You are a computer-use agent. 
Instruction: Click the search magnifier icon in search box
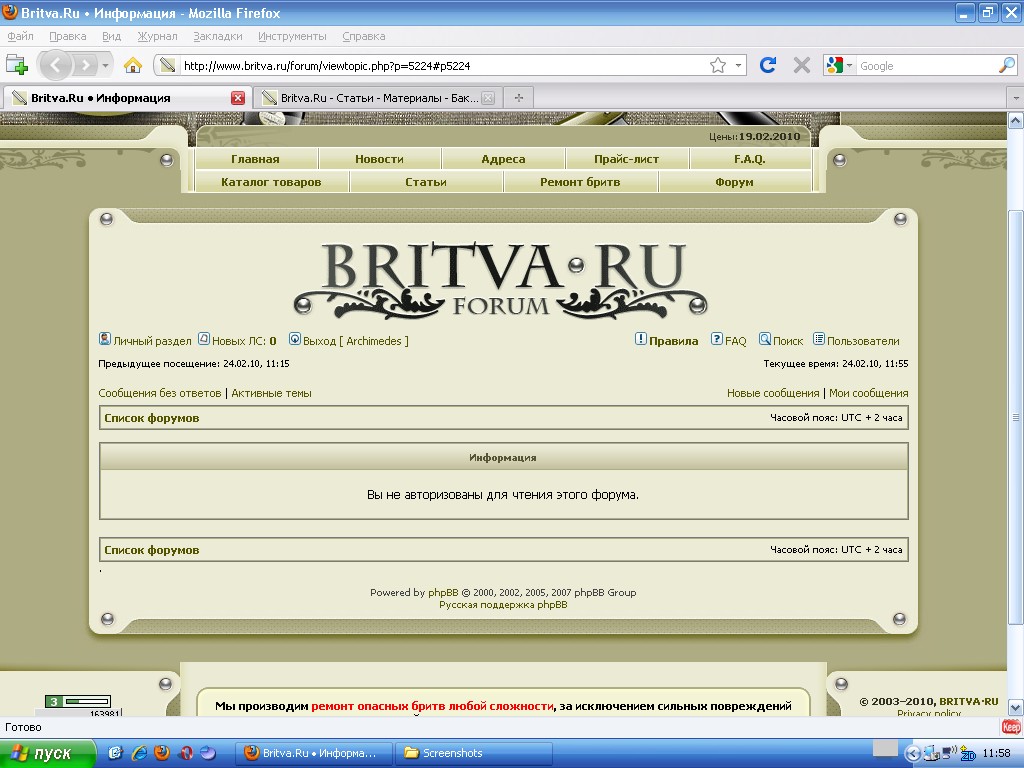[1006, 66]
